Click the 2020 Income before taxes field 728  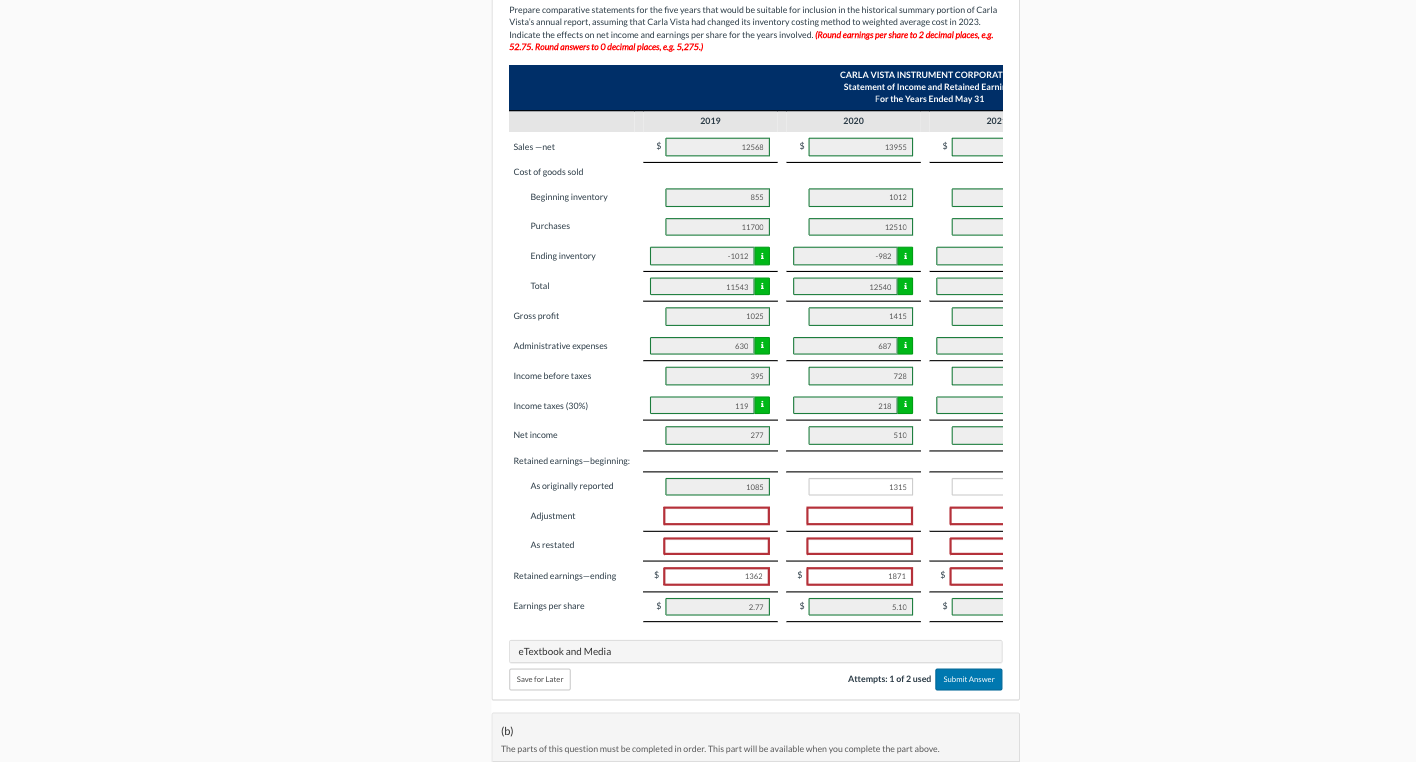[860, 376]
